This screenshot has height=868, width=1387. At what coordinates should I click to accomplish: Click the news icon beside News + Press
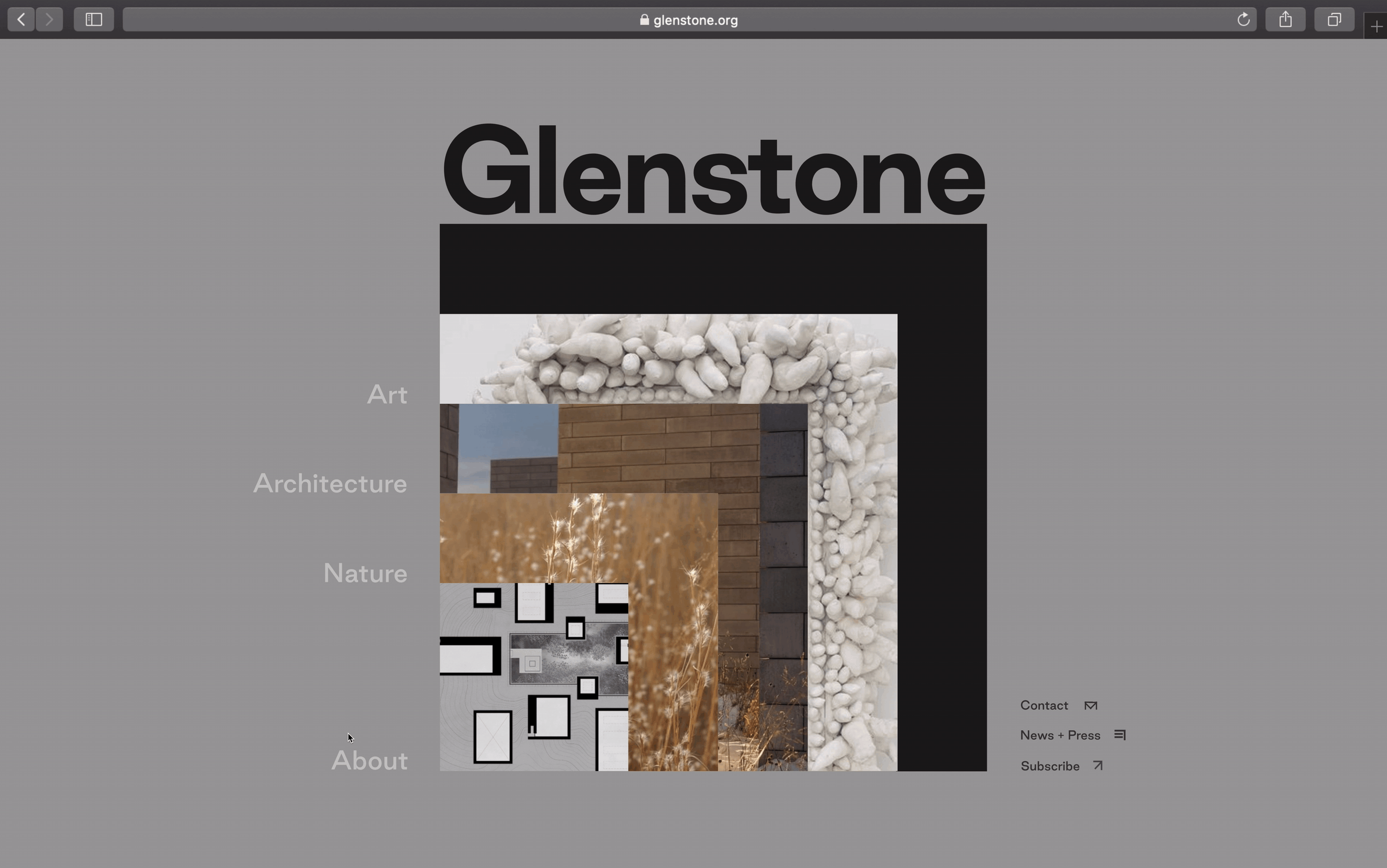click(x=1120, y=735)
